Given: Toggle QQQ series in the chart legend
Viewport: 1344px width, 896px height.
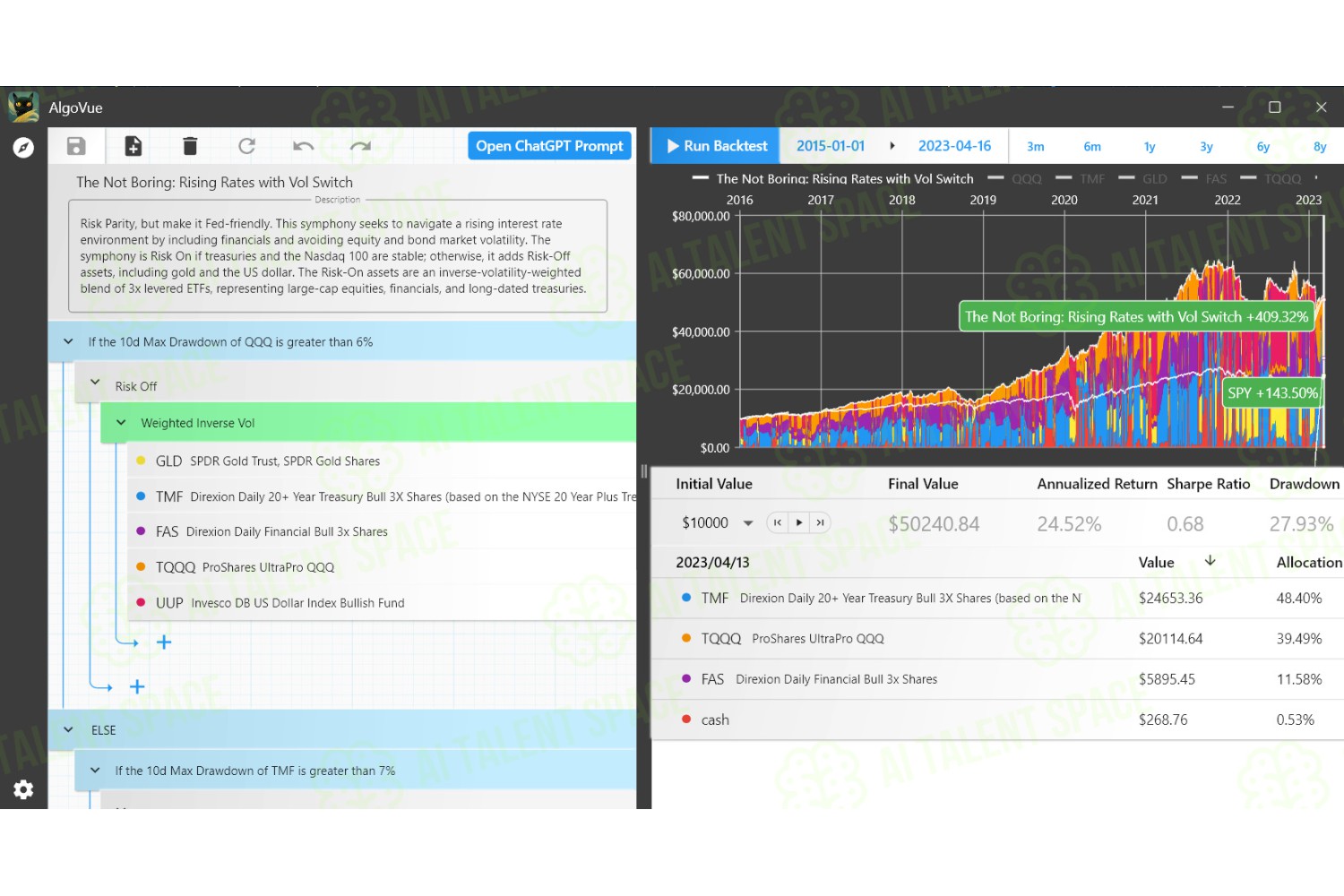Looking at the screenshot, I should coord(1015,178).
